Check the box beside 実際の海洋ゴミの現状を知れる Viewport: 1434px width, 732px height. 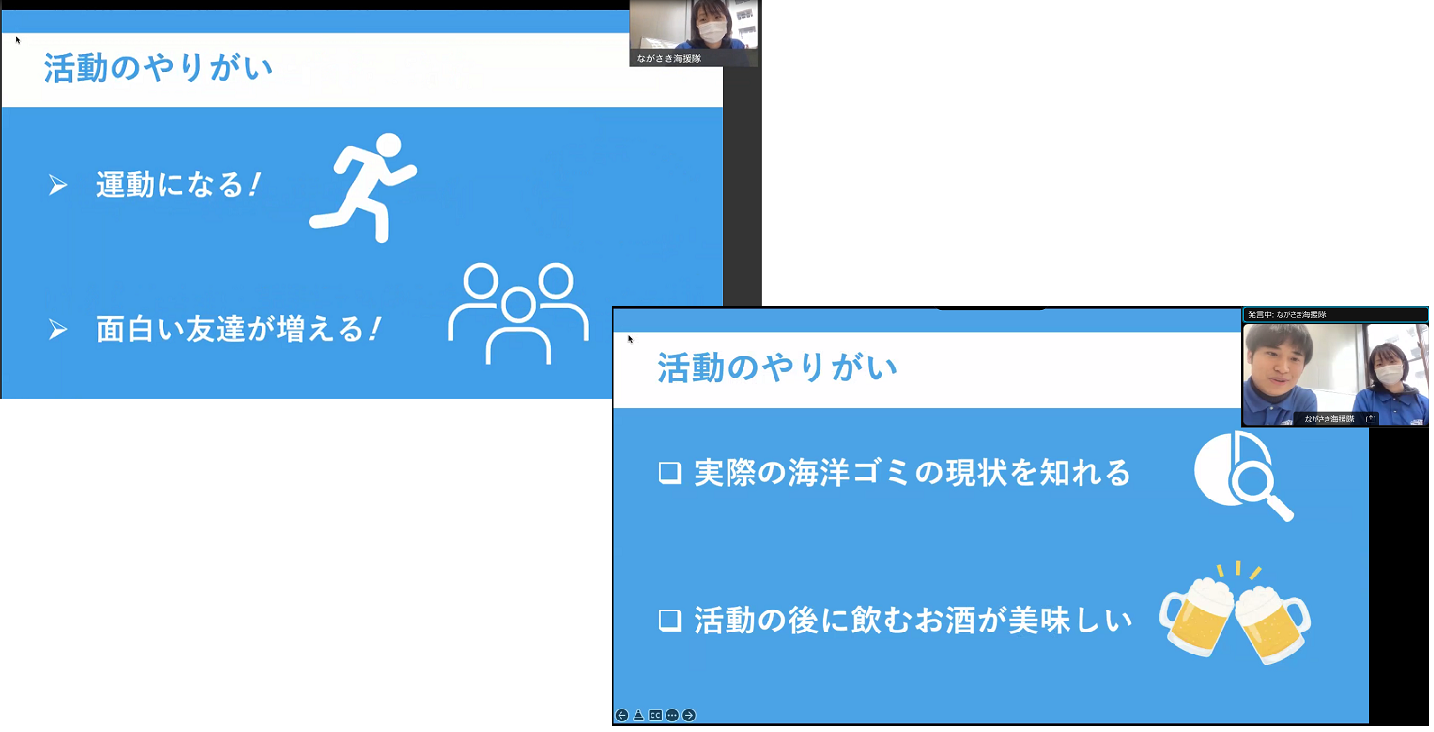click(669, 473)
